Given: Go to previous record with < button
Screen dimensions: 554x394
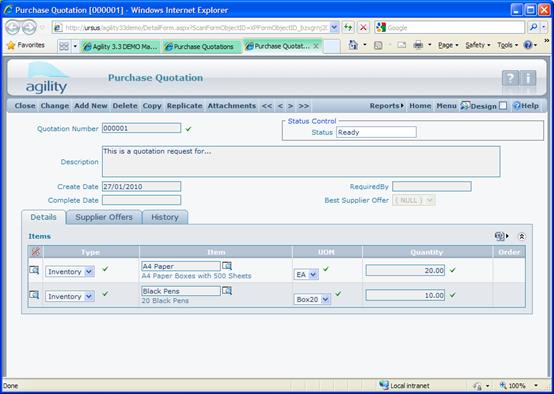Looking at the screenshot, I should [x=280, y=106].
